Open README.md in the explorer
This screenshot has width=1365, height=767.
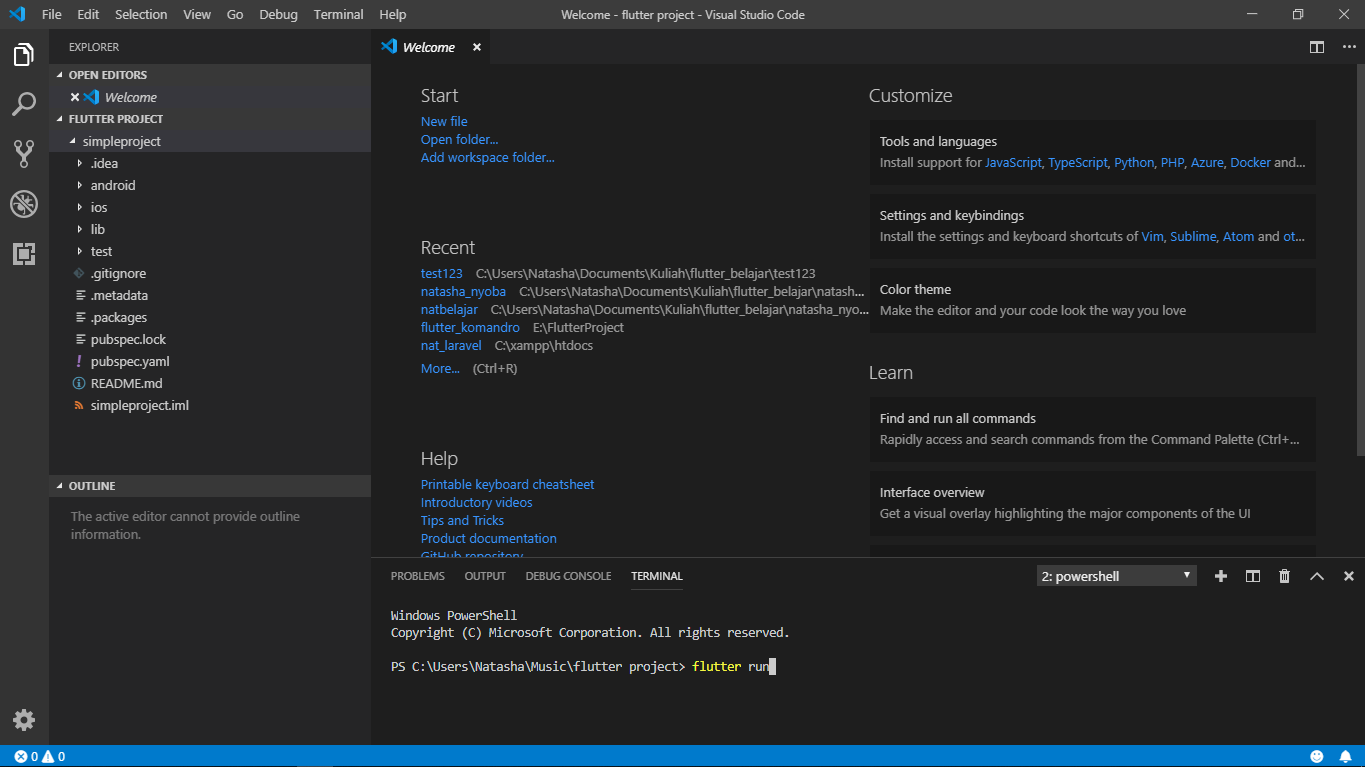210,383
